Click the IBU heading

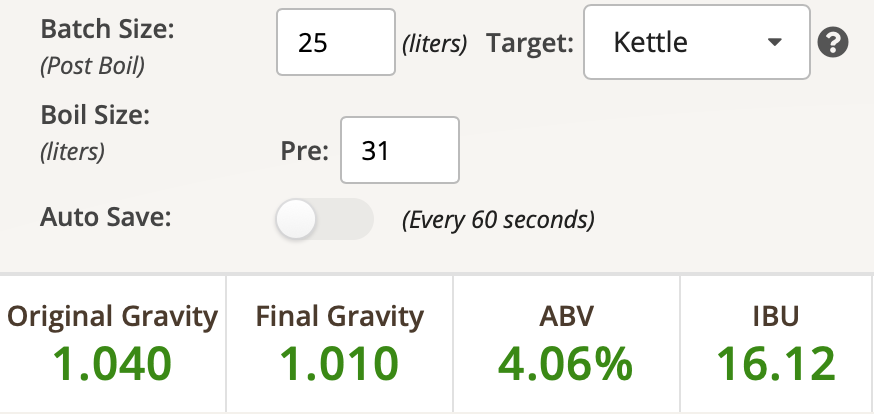coord(775,316)
